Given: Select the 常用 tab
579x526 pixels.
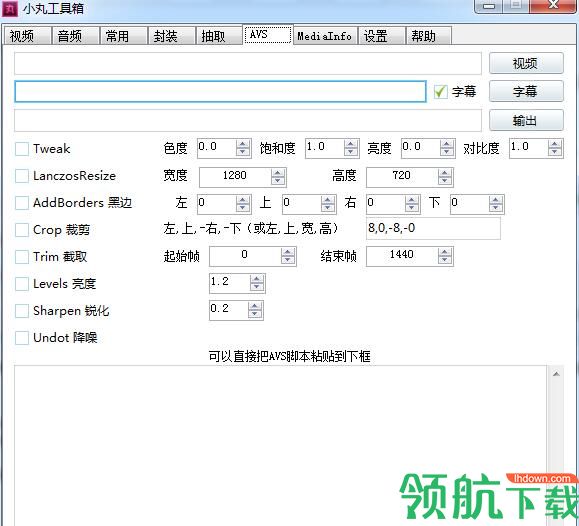Looking at the screenshot, I should (123, 36).
